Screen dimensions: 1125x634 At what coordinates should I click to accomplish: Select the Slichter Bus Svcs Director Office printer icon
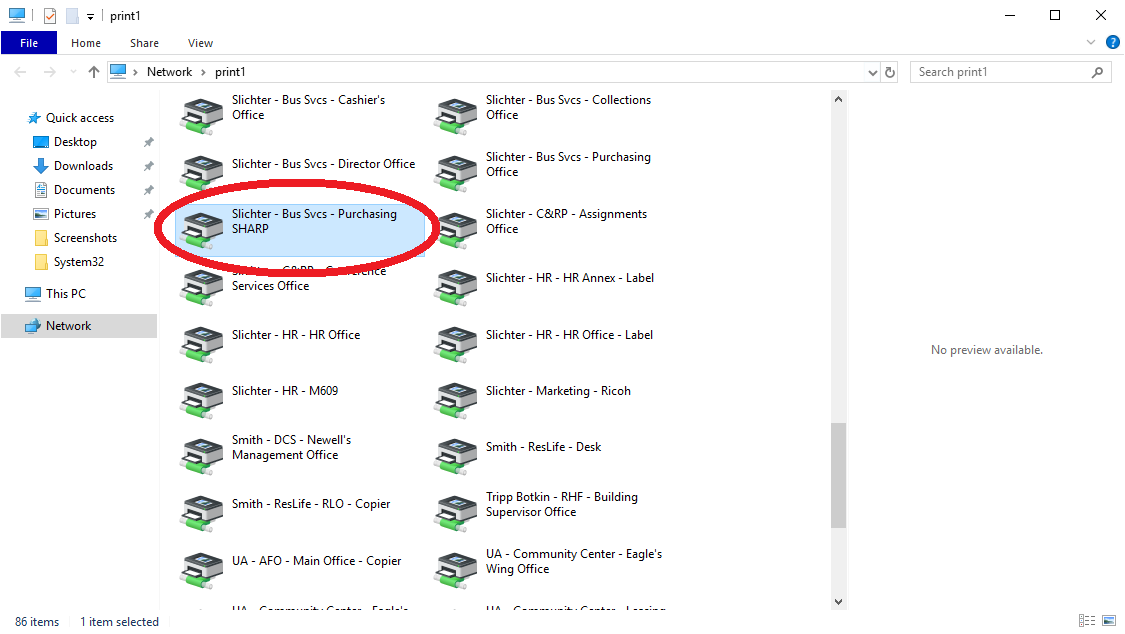(202, 174)
